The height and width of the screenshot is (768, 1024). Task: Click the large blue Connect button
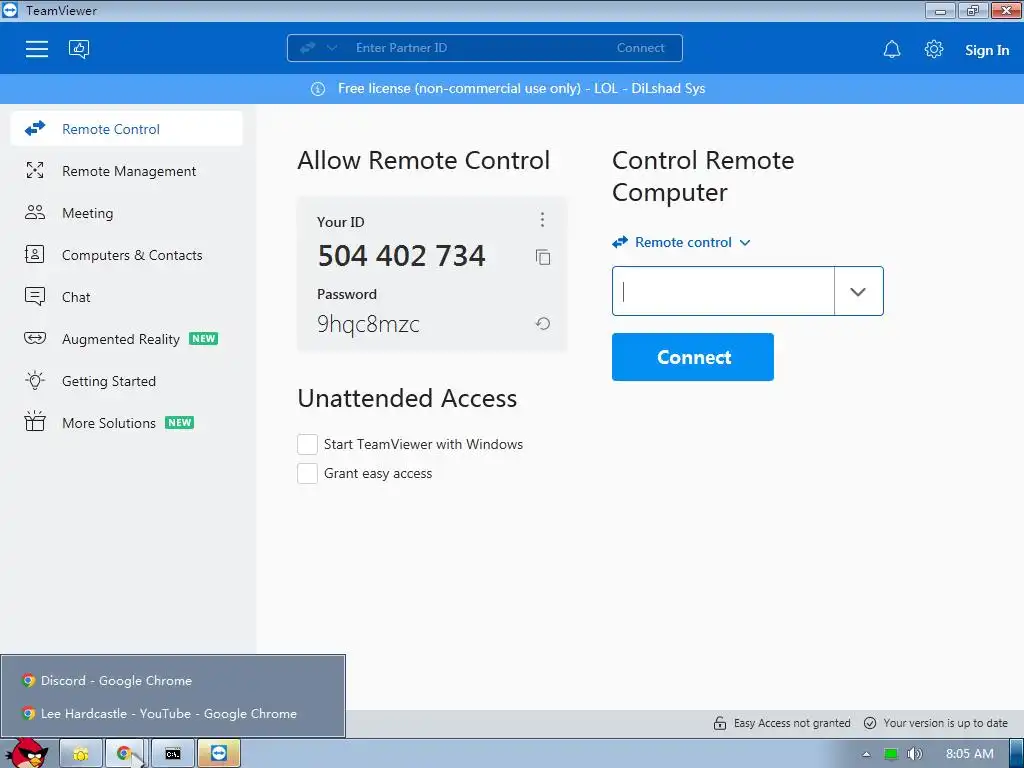point(693,357)
